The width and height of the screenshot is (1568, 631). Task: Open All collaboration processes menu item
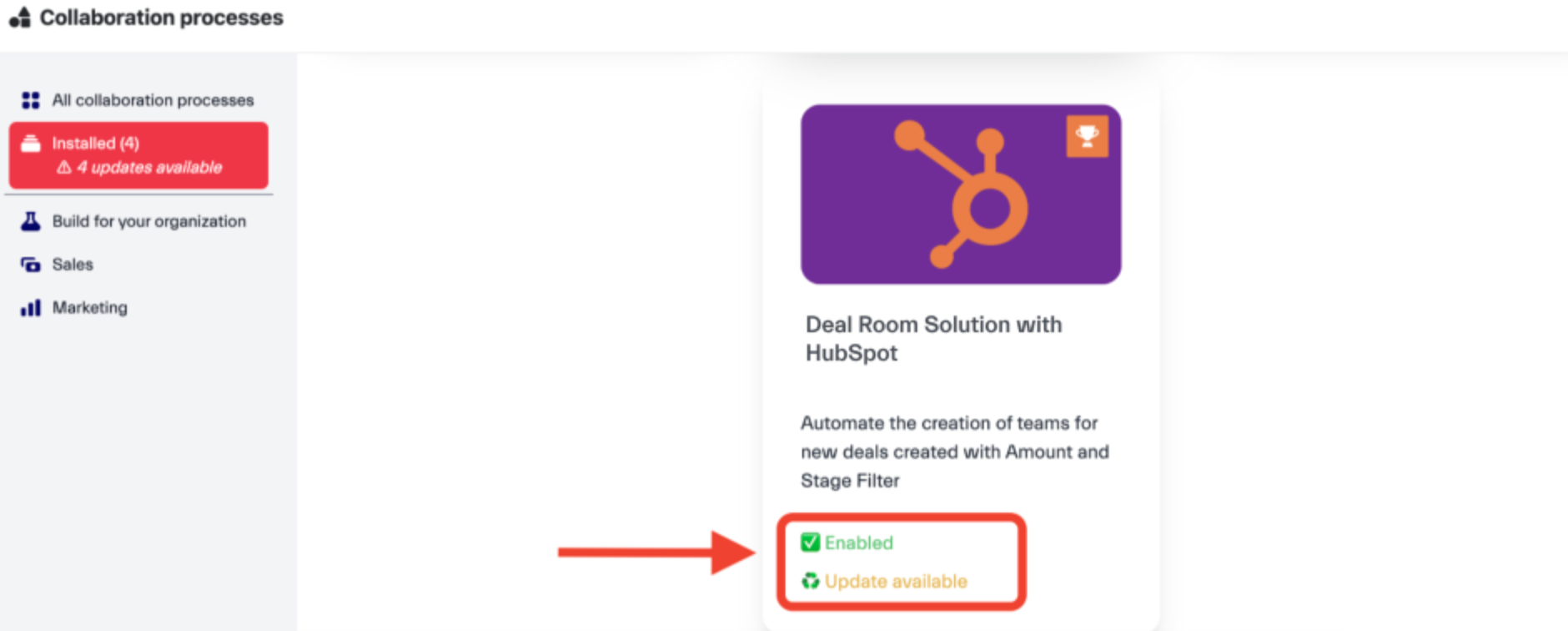pos(153,100)
